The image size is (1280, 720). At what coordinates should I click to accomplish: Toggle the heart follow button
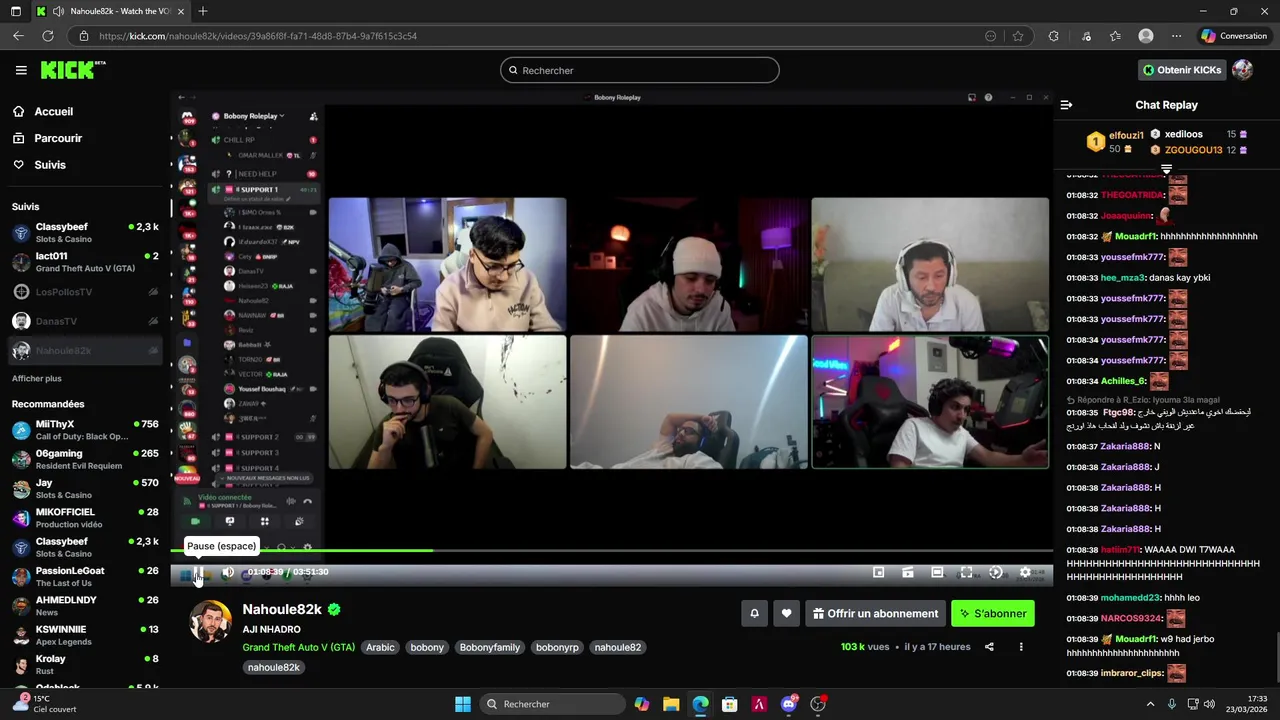click(x=787, y=614)
